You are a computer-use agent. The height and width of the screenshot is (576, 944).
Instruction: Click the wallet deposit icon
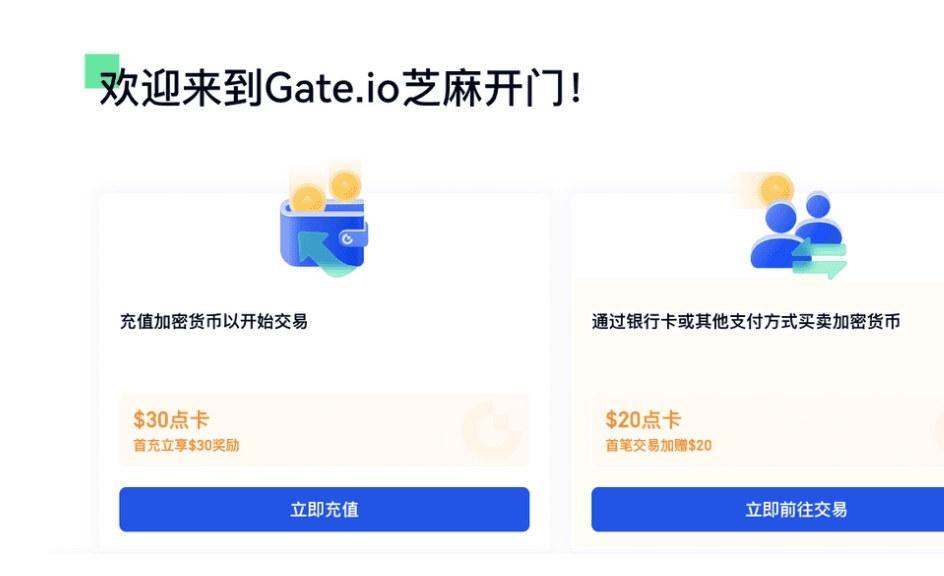[x=324, y=230]
